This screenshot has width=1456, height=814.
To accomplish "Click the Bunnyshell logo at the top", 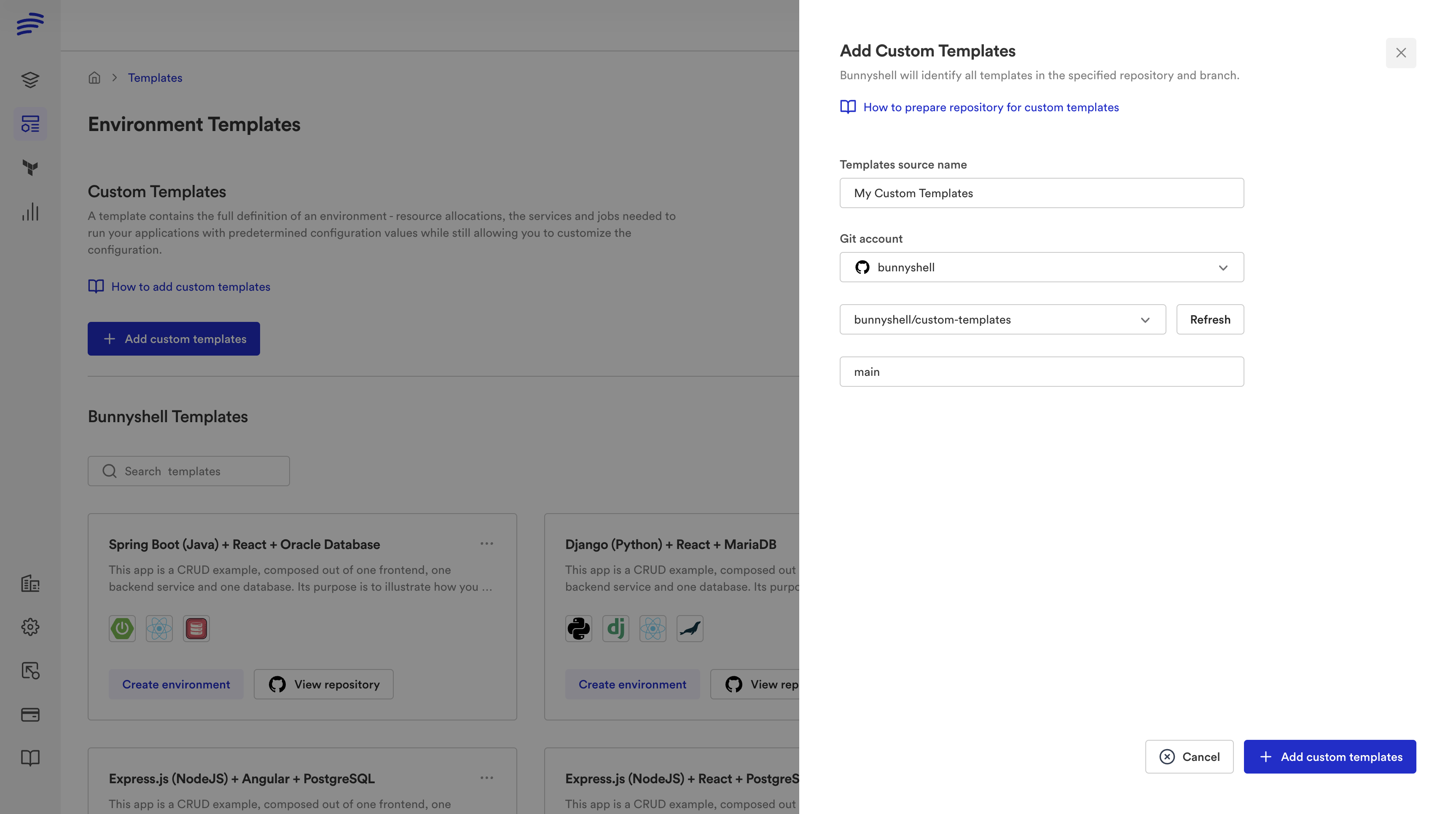I will [x=30, y=24].
